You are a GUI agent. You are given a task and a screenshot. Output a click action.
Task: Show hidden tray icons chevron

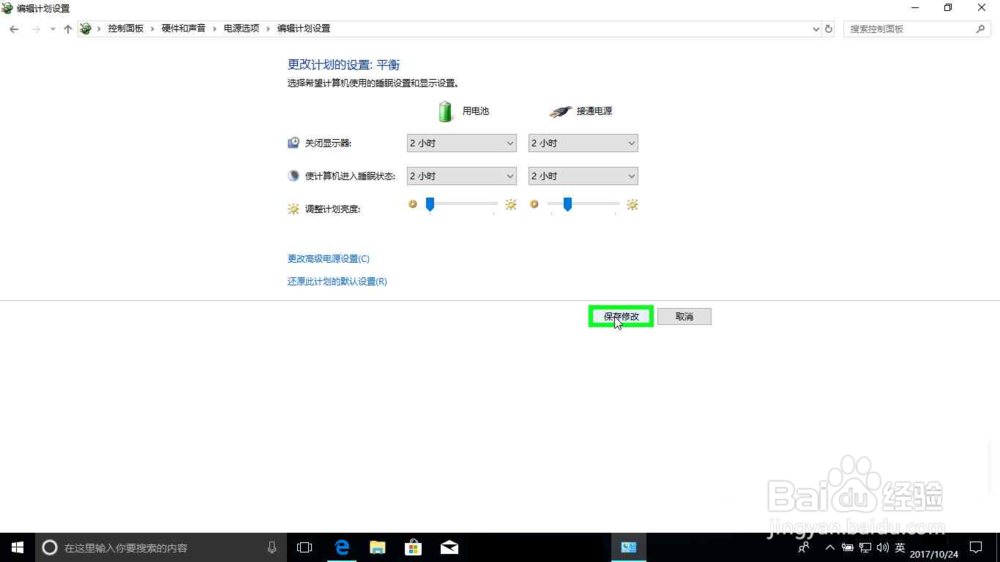tap(830, 547)
